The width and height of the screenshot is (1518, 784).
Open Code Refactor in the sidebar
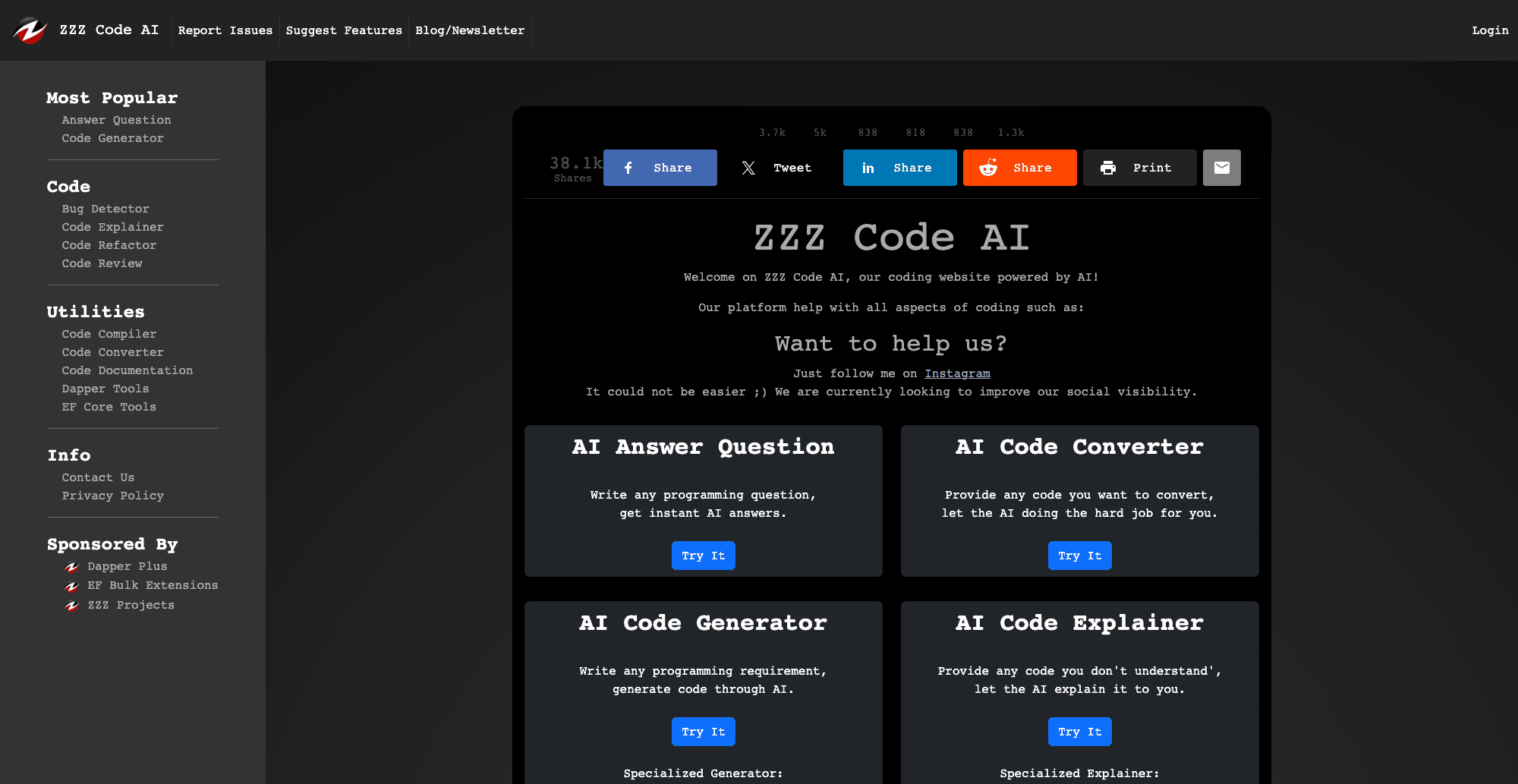(x=109, y=245)
